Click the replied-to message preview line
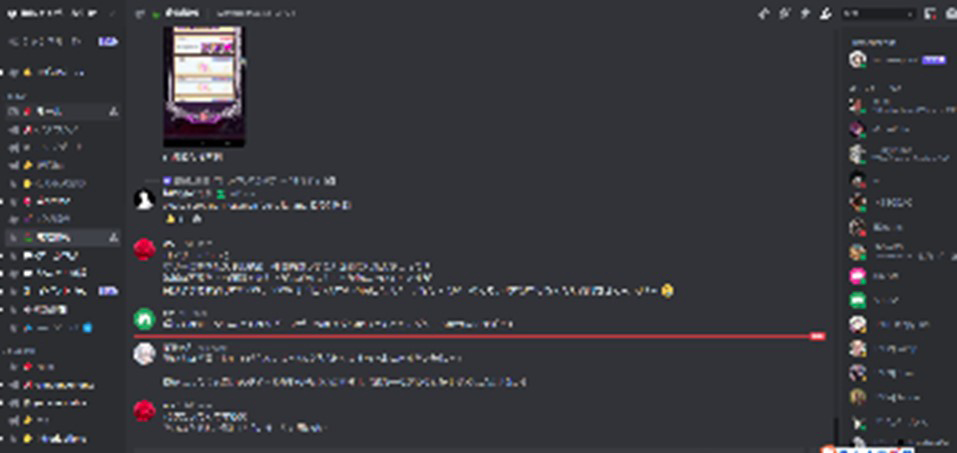 pos(249,181)
